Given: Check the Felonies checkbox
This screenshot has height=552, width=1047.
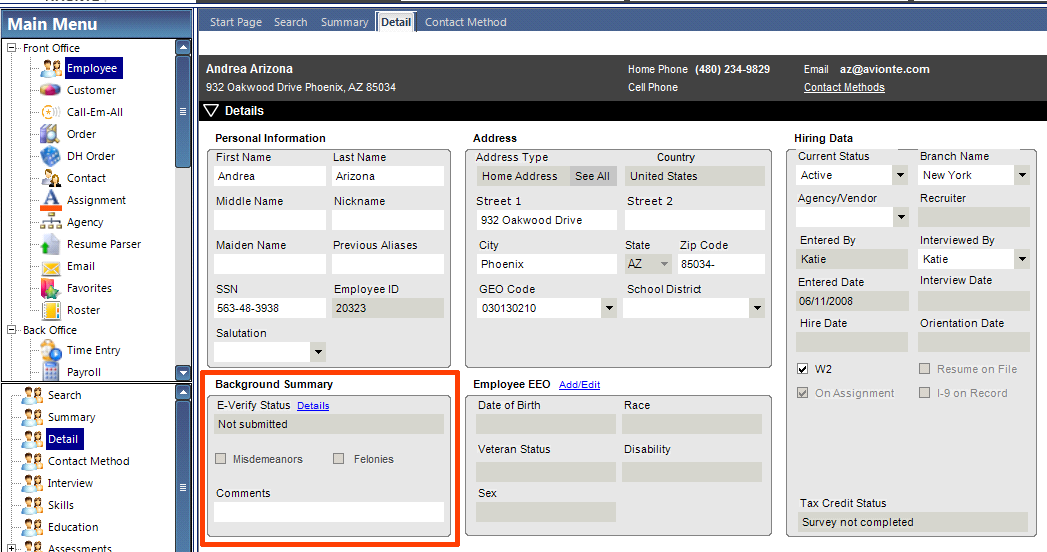Looking at the screenshot, I should (339, 459).
